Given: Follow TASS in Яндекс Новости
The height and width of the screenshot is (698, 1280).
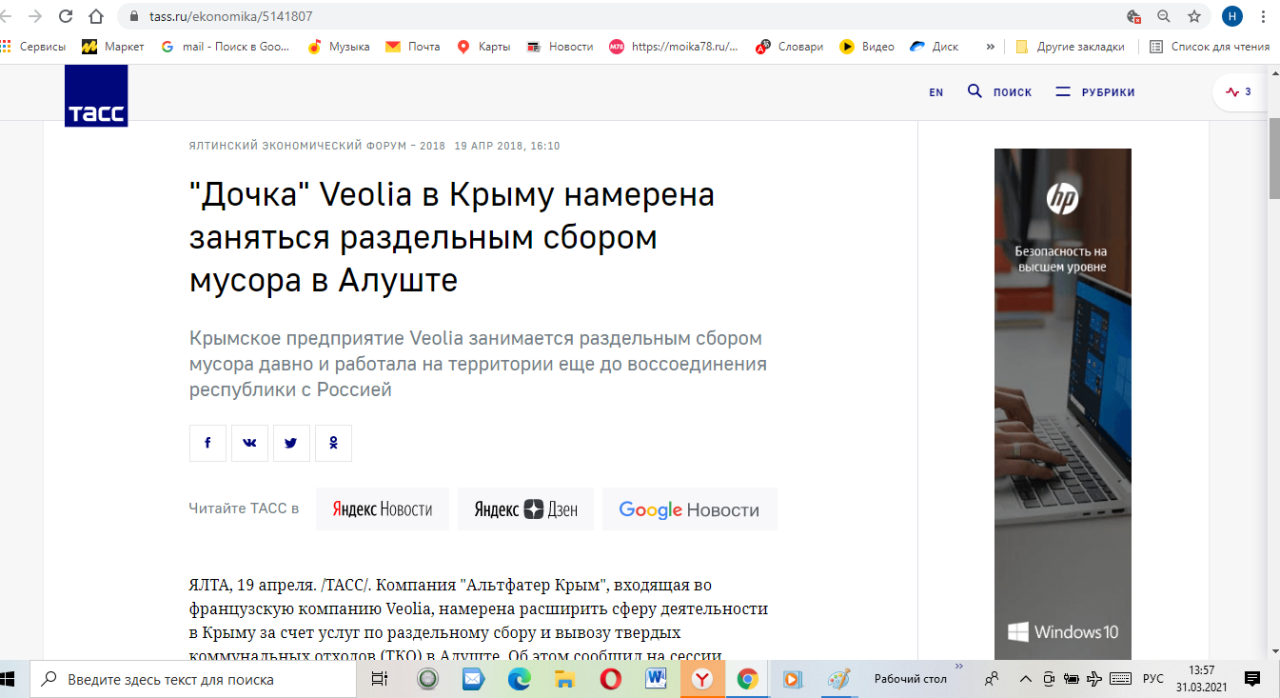Looking at the screenshot, I should pos(382,509).
